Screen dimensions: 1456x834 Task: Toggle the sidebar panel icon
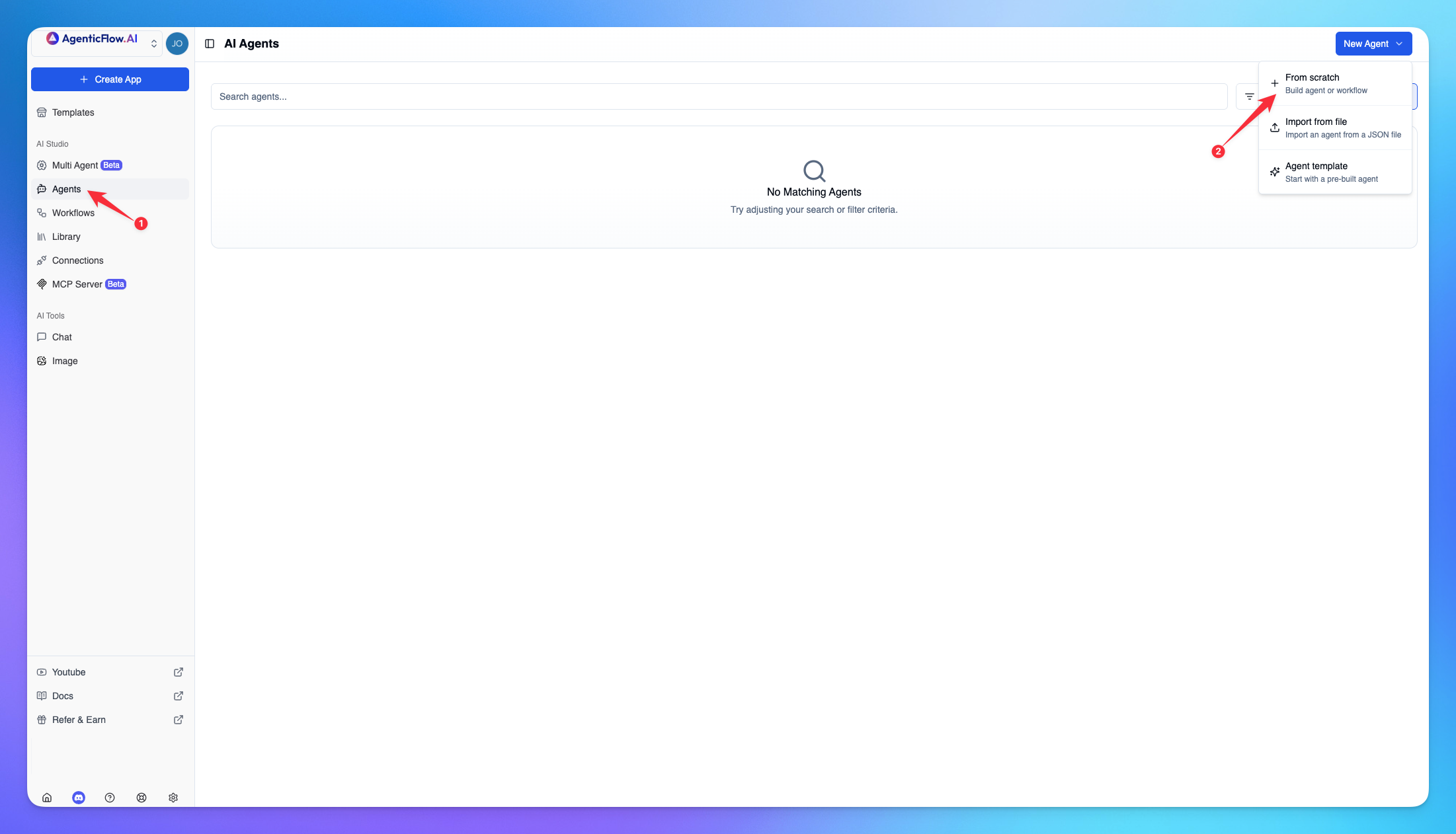[x=210, y=44]
